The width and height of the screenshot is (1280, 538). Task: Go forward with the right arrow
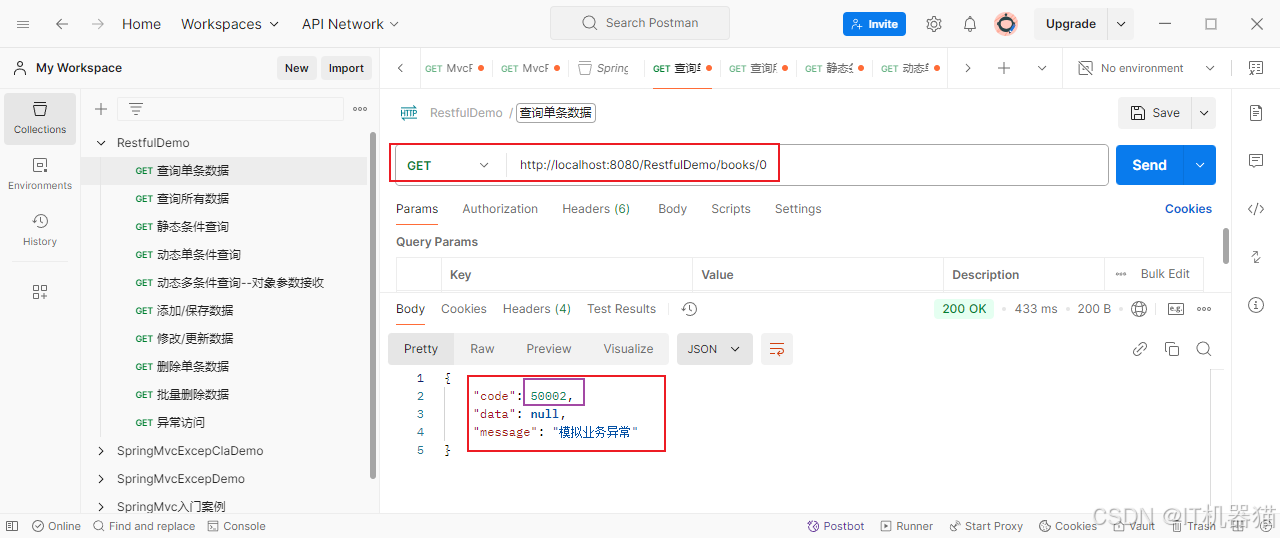point(98,24)
